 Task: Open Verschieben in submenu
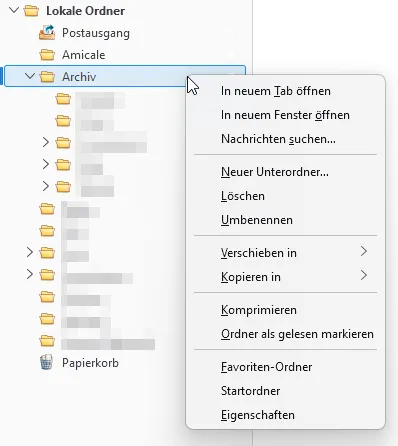(x=285, y=253)
